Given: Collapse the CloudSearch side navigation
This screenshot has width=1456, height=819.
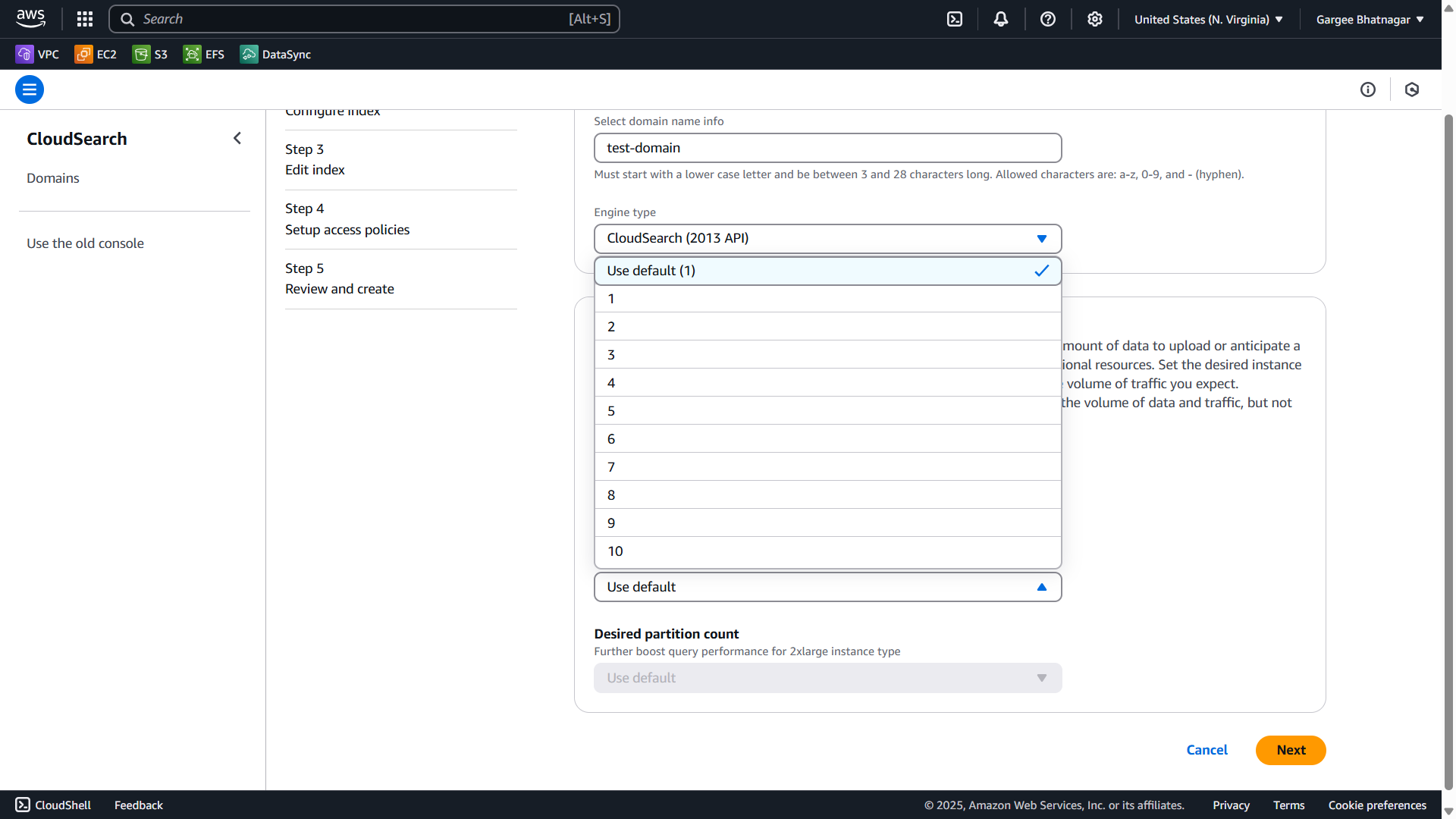Looking at the screenshot, I should click(237, 138).
